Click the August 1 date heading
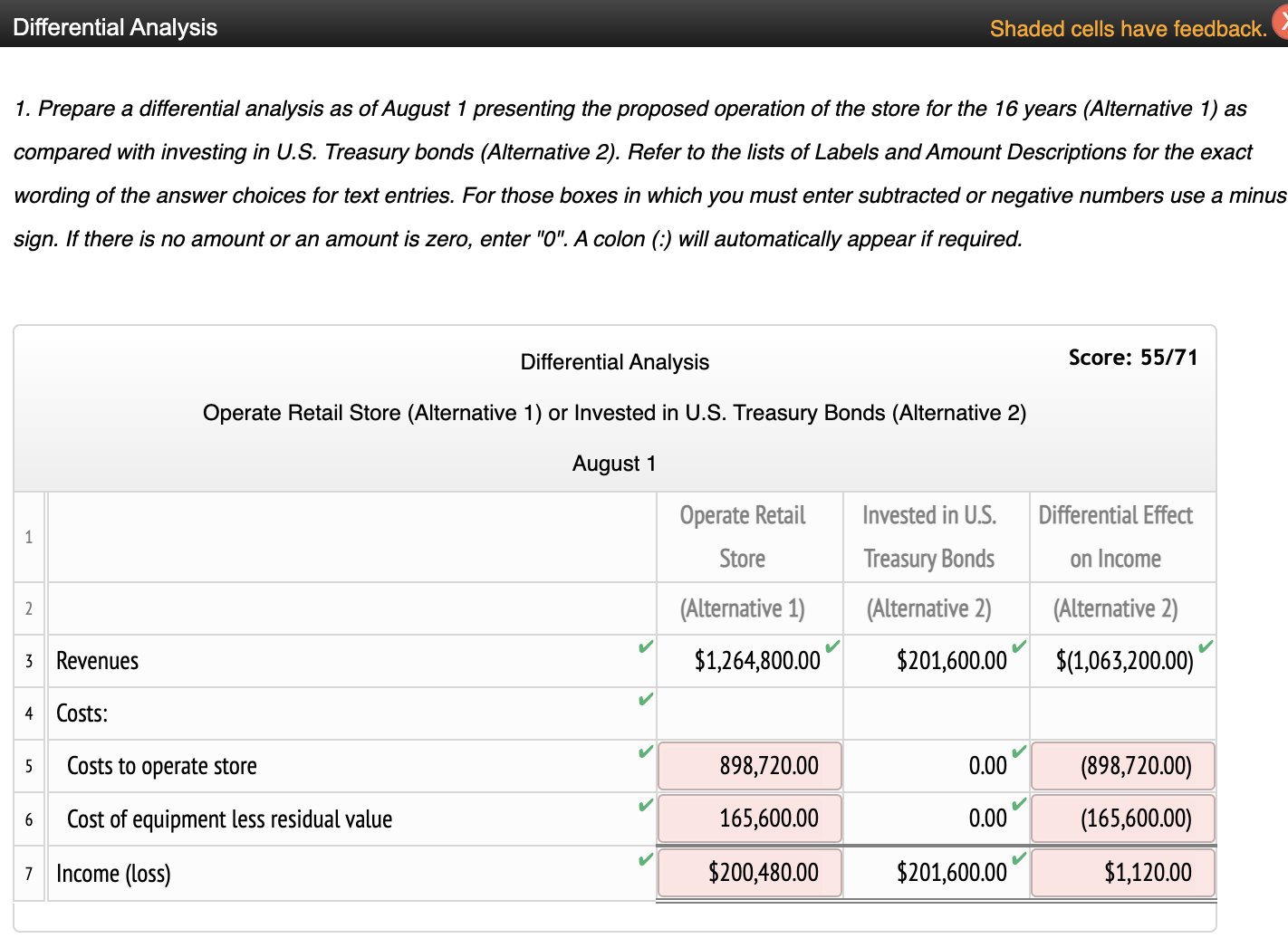Image resolution: width=1288 pixels, height=938 pixels. pyautogui.click(x=614, y=464)
